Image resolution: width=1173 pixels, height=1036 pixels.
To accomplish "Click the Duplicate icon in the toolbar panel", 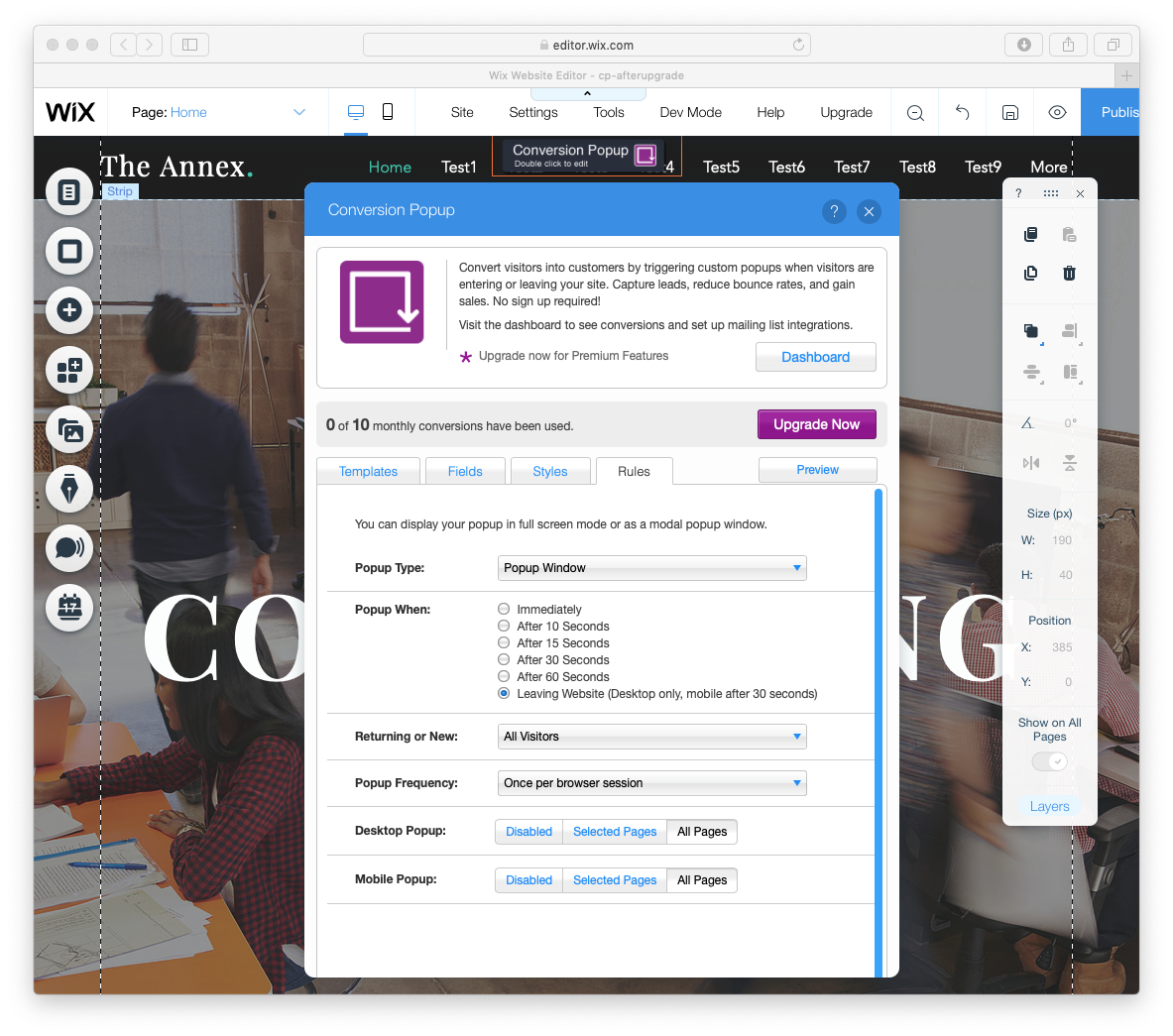I will tap(1031, 273).
